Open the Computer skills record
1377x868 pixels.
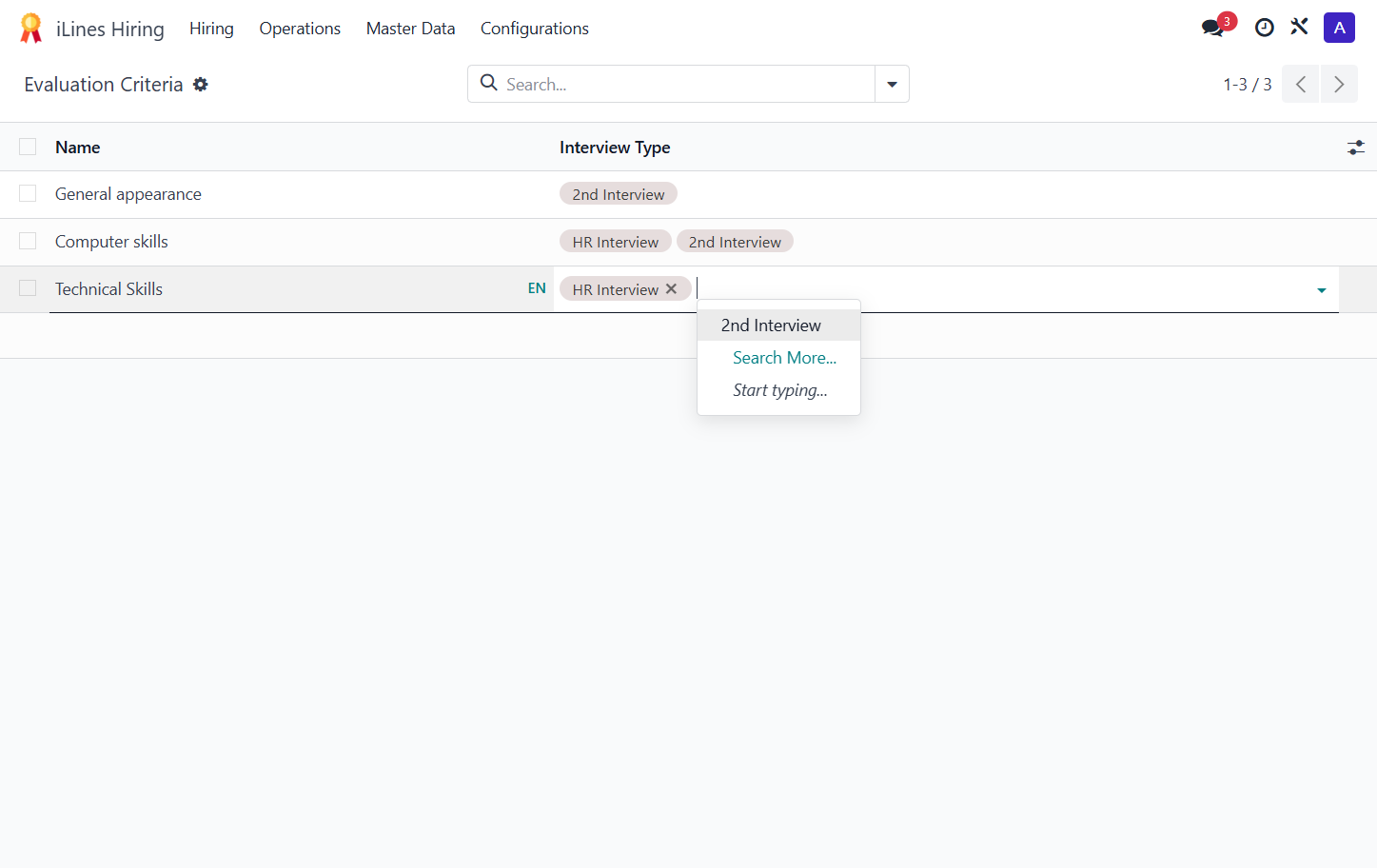tap(111, 242)
